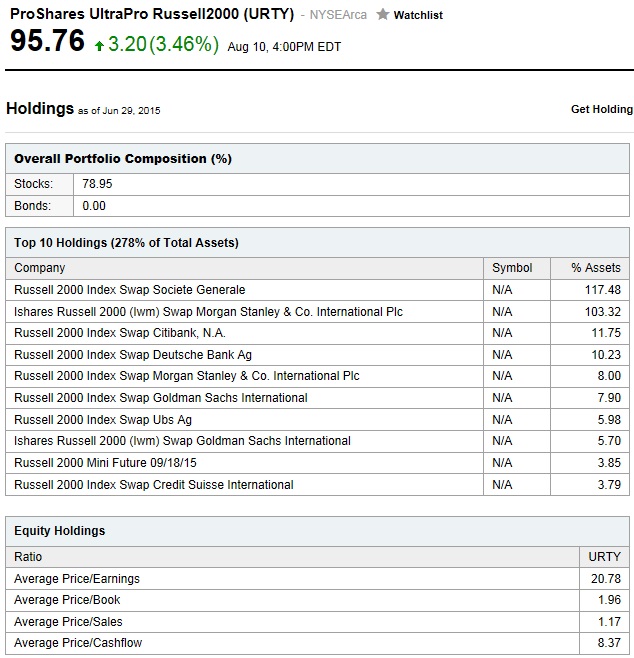
Task: Click the 7.90 assets value
Action: coord(609,397)
